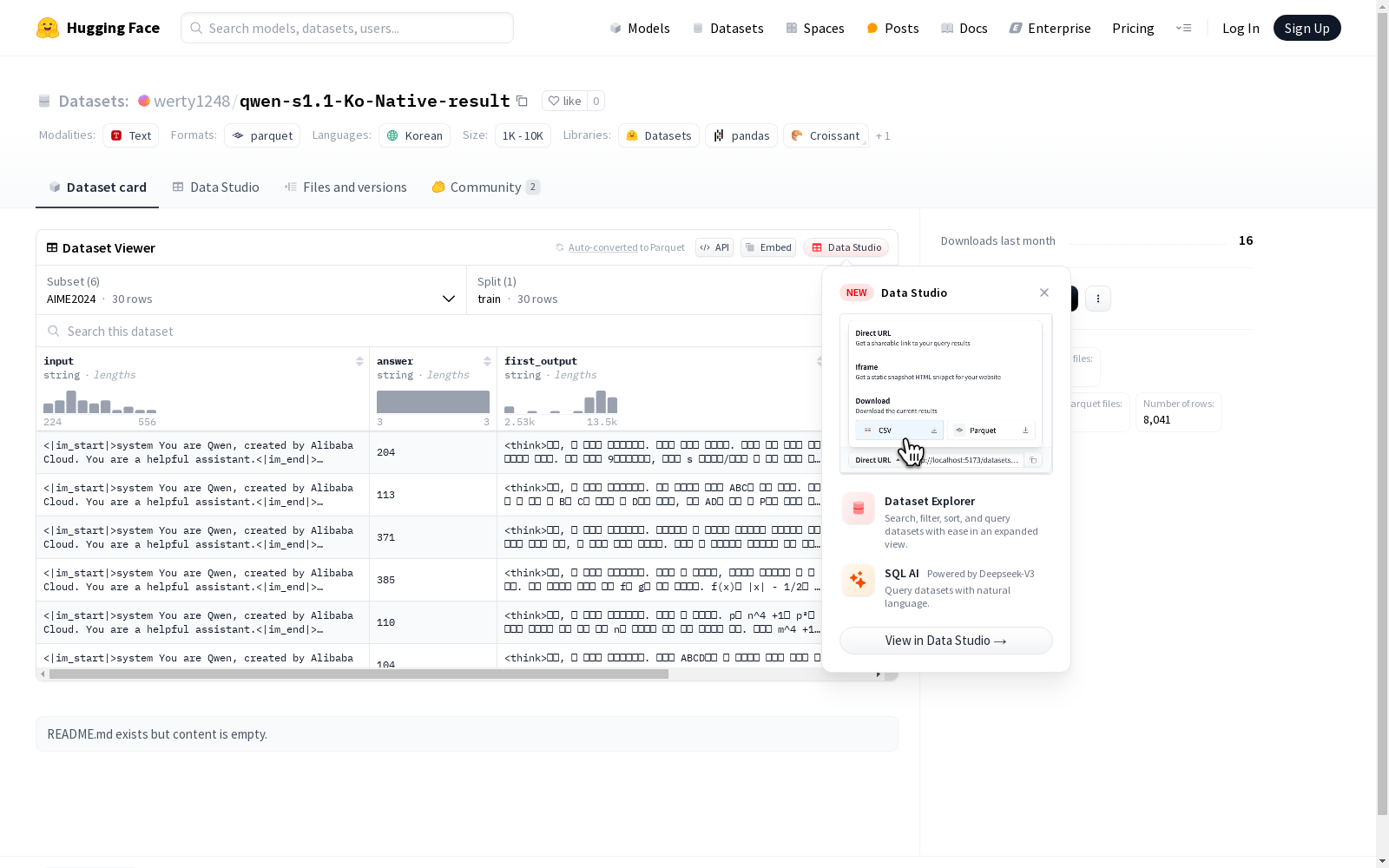Image resolution: width=1389 pixels, height=868 pixels.
Task: Click the Data Studio button in viewer header
Action: coord(846,247)
